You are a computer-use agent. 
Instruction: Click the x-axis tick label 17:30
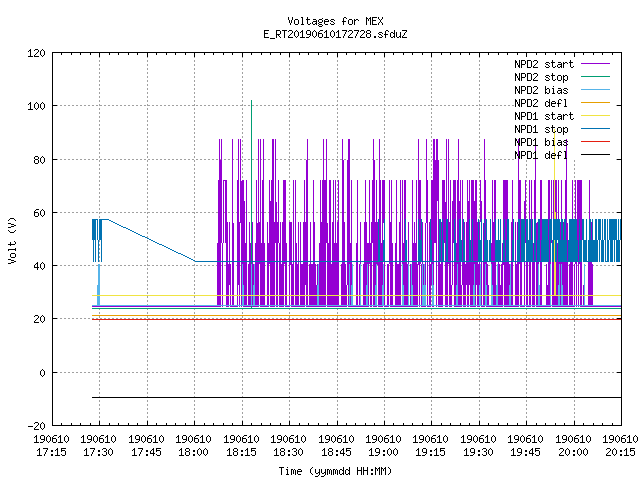point(98,452)
